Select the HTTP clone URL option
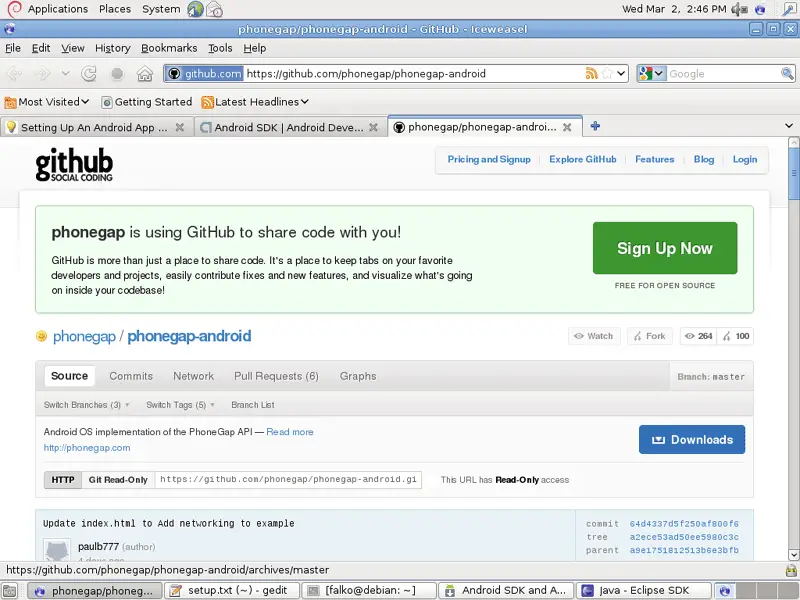 tap(63, 480)
